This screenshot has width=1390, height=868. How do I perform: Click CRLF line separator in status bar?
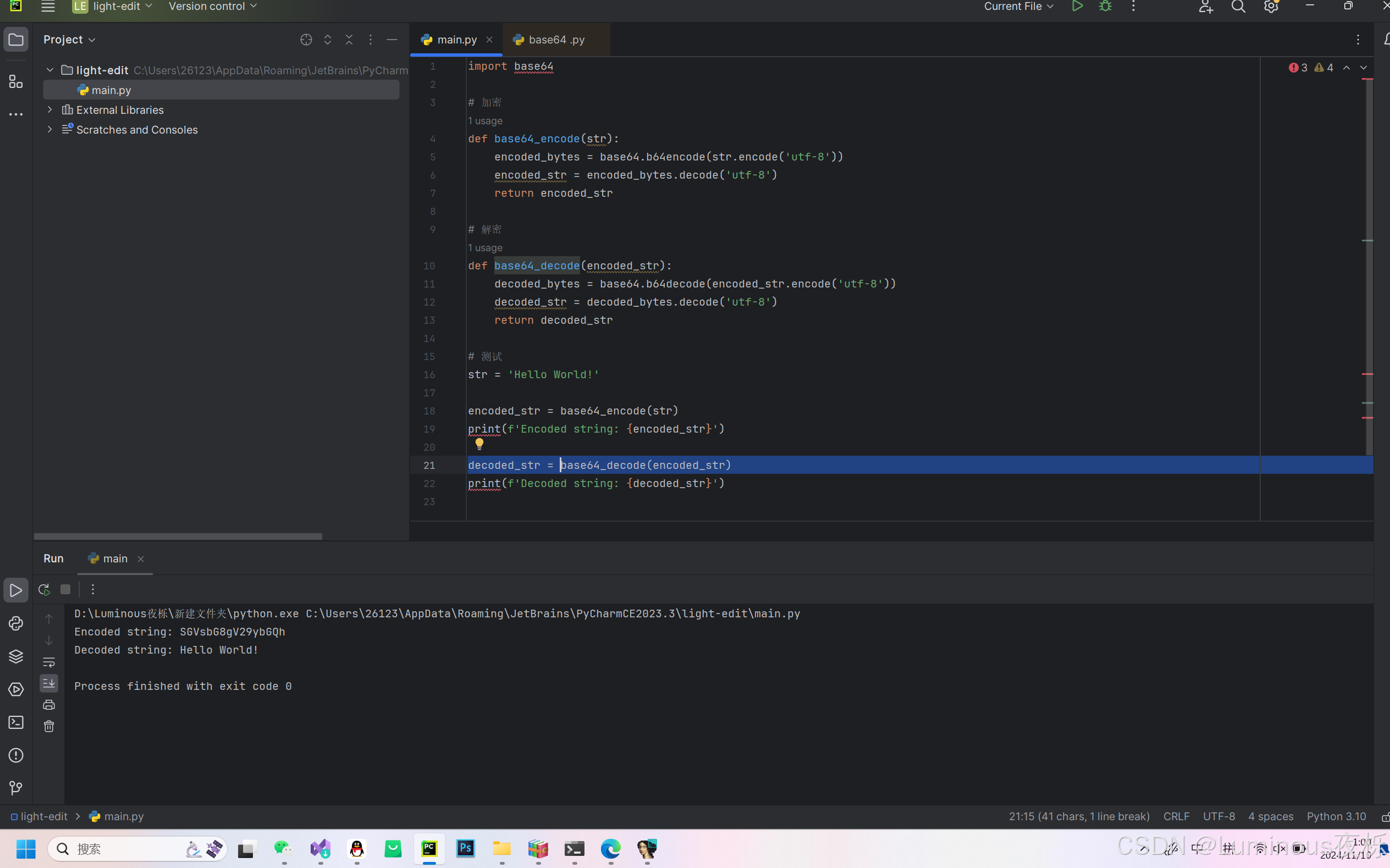[x=1177, y=816]
